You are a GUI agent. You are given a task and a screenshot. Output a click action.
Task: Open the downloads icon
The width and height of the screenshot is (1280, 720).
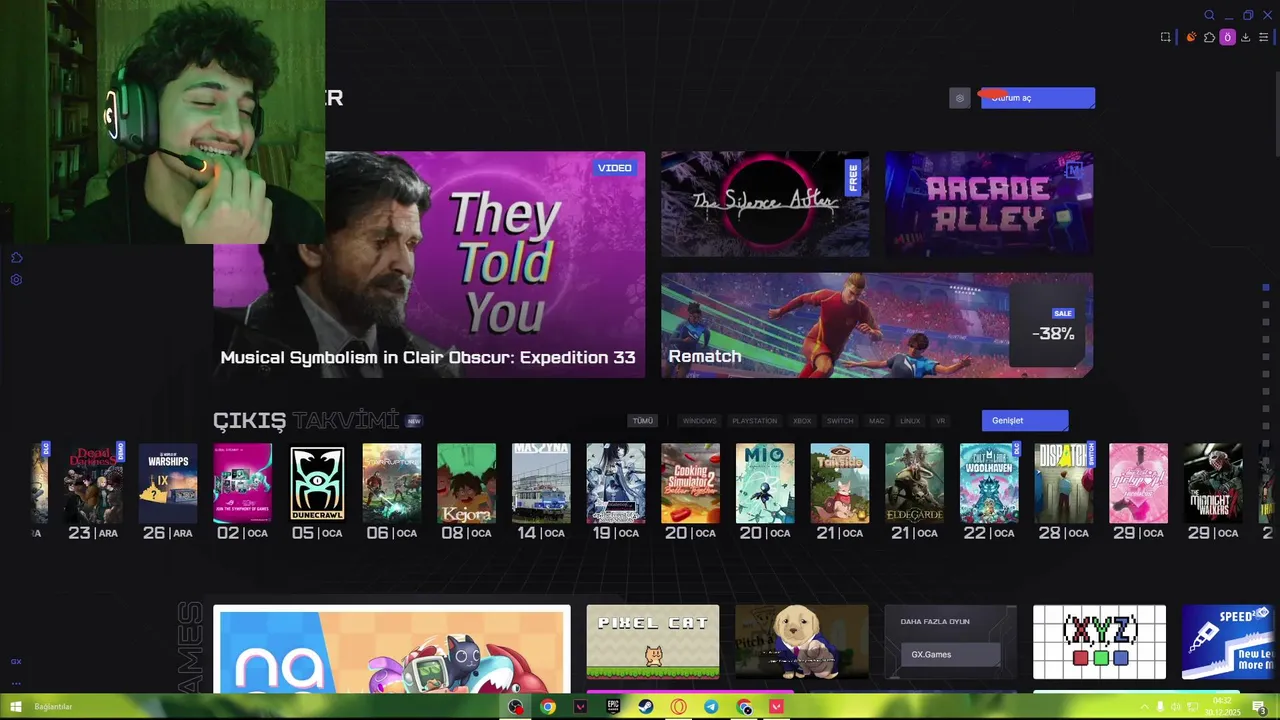[x=1245, y=37]
